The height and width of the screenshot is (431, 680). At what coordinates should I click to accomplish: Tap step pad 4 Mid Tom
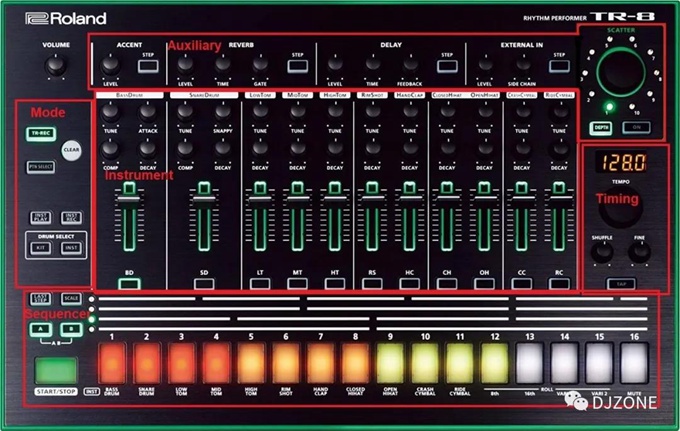(216, 363)
